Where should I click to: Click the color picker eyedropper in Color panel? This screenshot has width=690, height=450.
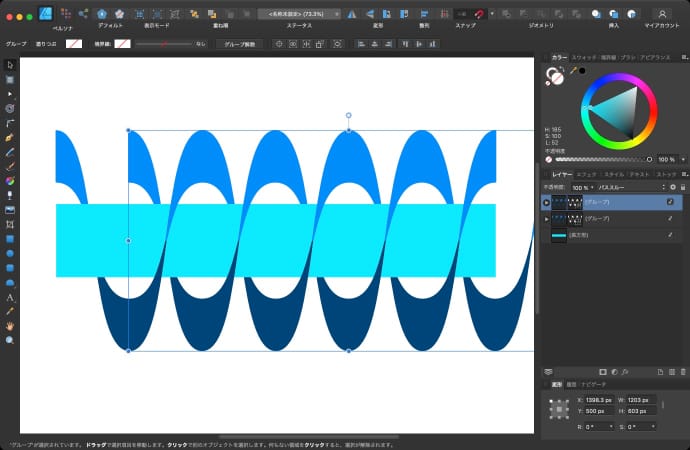pos(574,72)
